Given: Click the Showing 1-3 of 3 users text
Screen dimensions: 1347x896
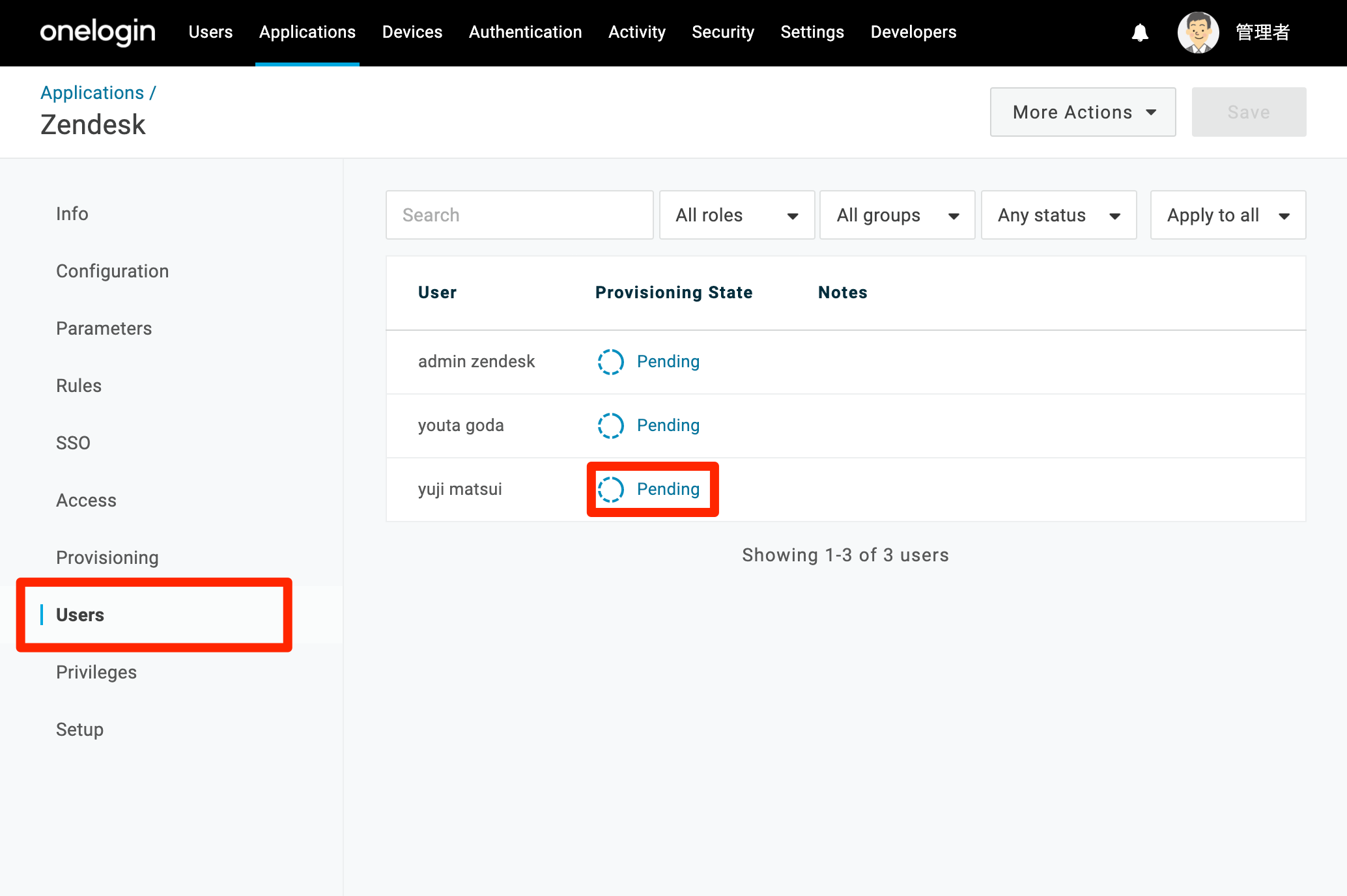Looking at the screenshot, I should tap(845, 555).
